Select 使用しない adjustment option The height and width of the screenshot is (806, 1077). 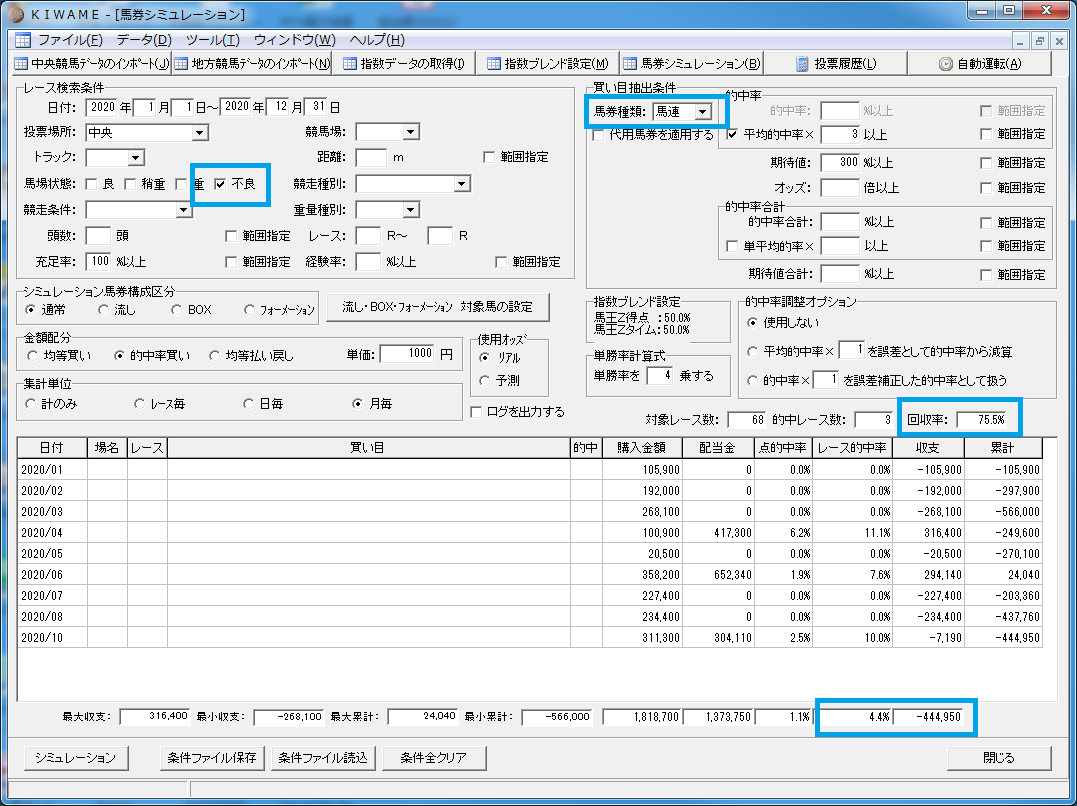pos(753,323)
